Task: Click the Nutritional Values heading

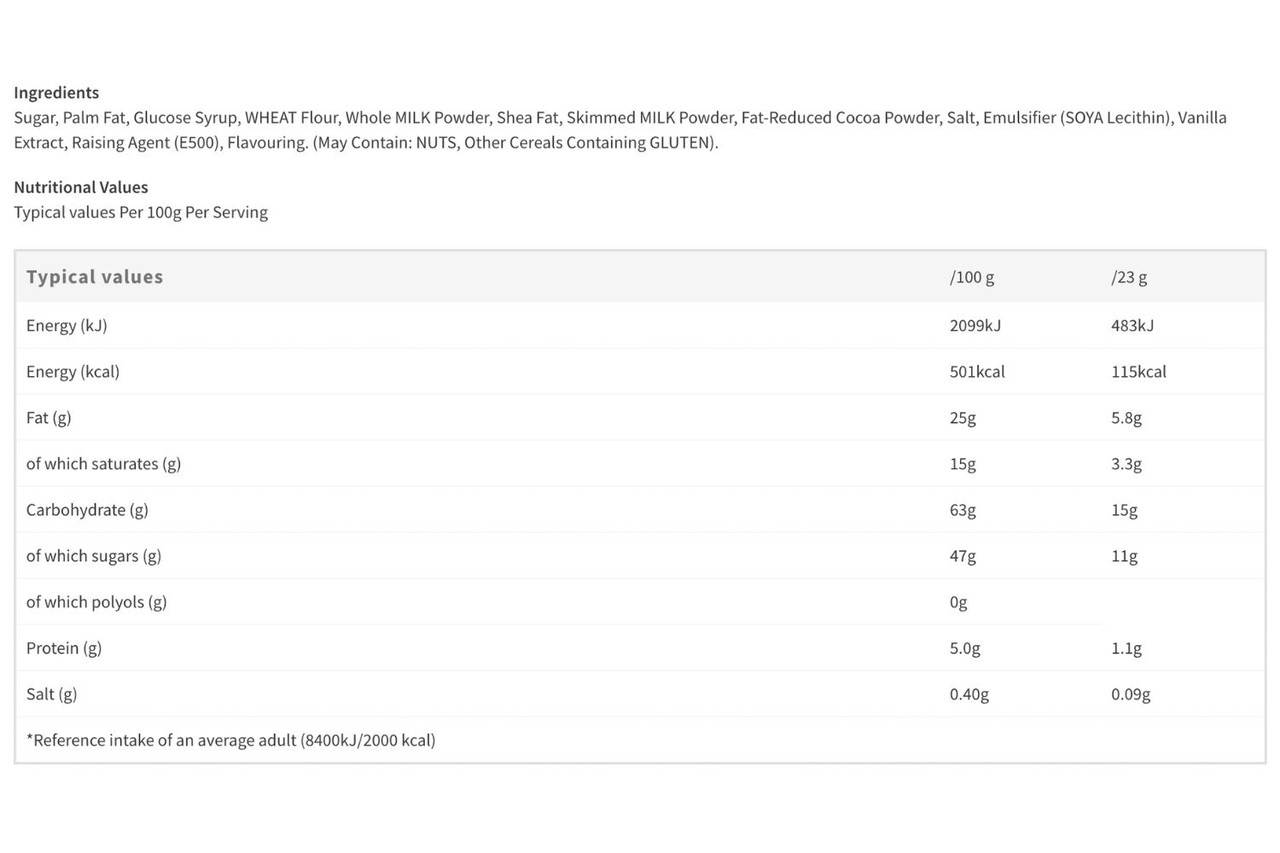Action: [x=81, y=187]
